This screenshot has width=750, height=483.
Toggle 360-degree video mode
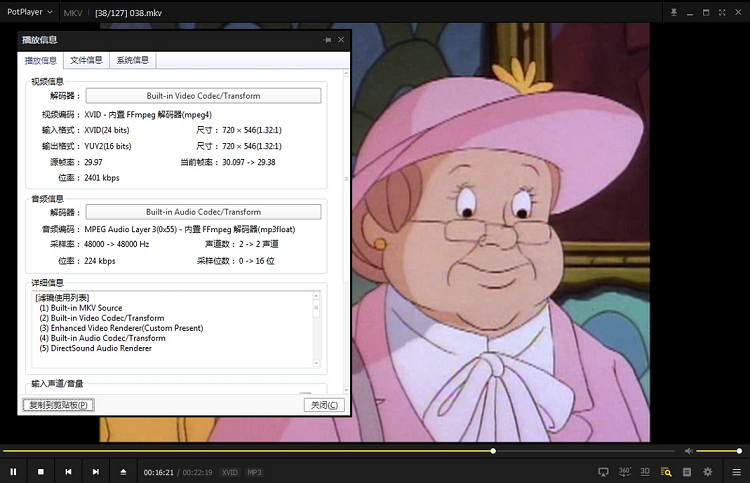[625, 471]
